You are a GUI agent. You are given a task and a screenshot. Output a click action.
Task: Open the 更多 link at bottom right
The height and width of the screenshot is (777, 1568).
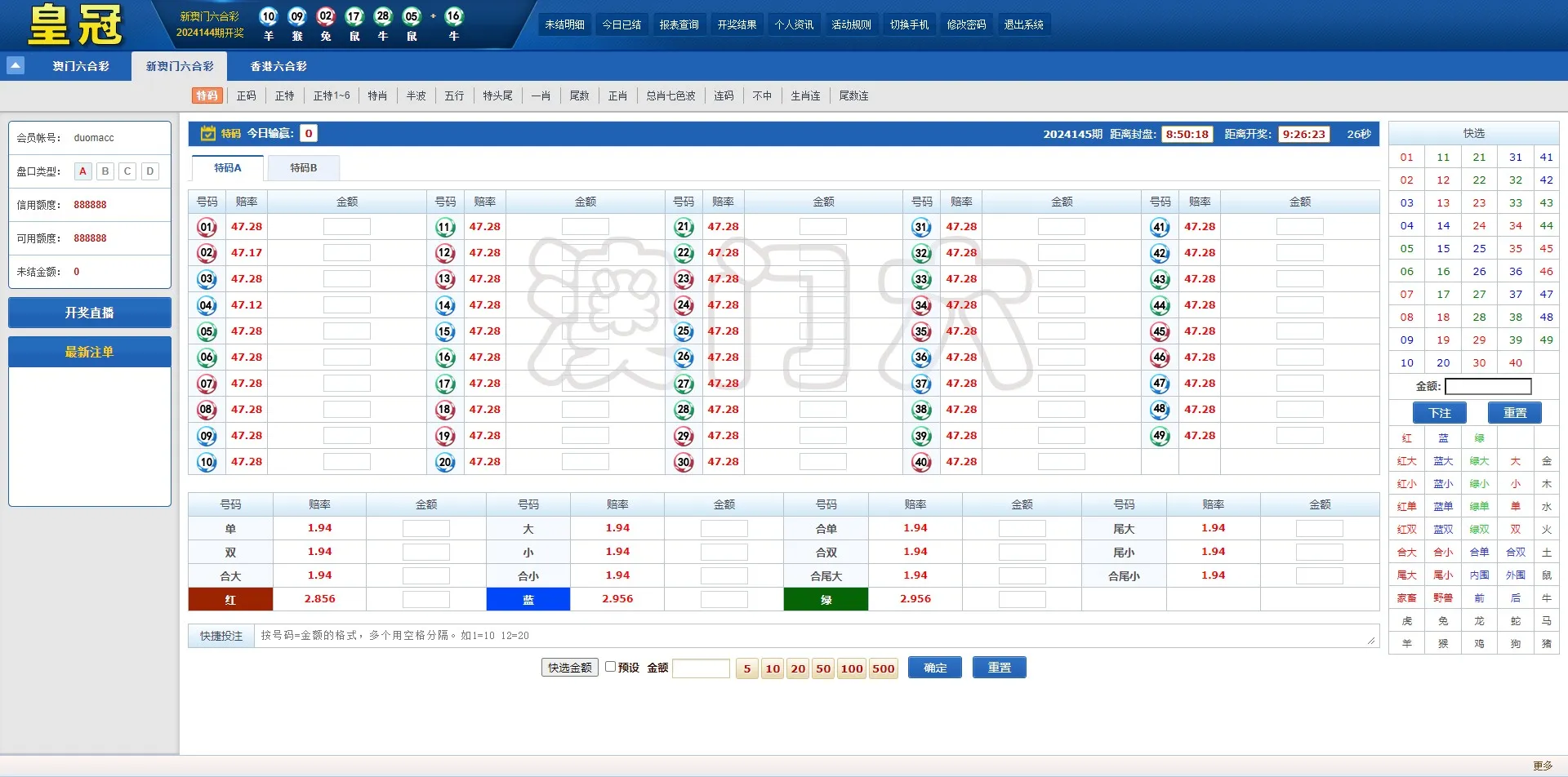click(1542, 766)
